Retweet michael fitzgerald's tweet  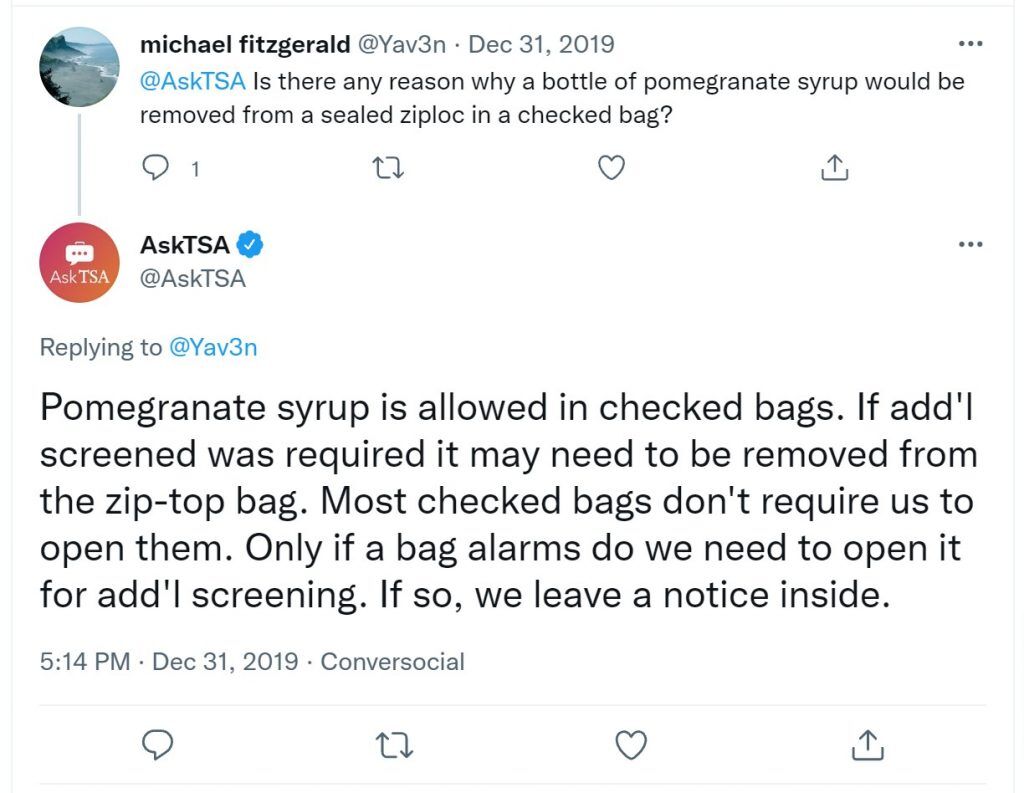(x=388, y=168)
